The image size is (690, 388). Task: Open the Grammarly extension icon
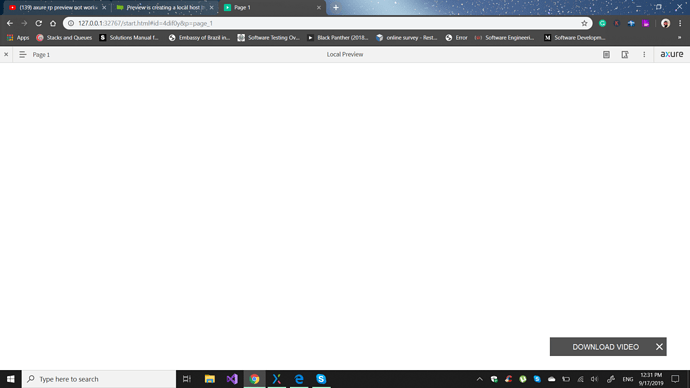[x=602, y=23]
